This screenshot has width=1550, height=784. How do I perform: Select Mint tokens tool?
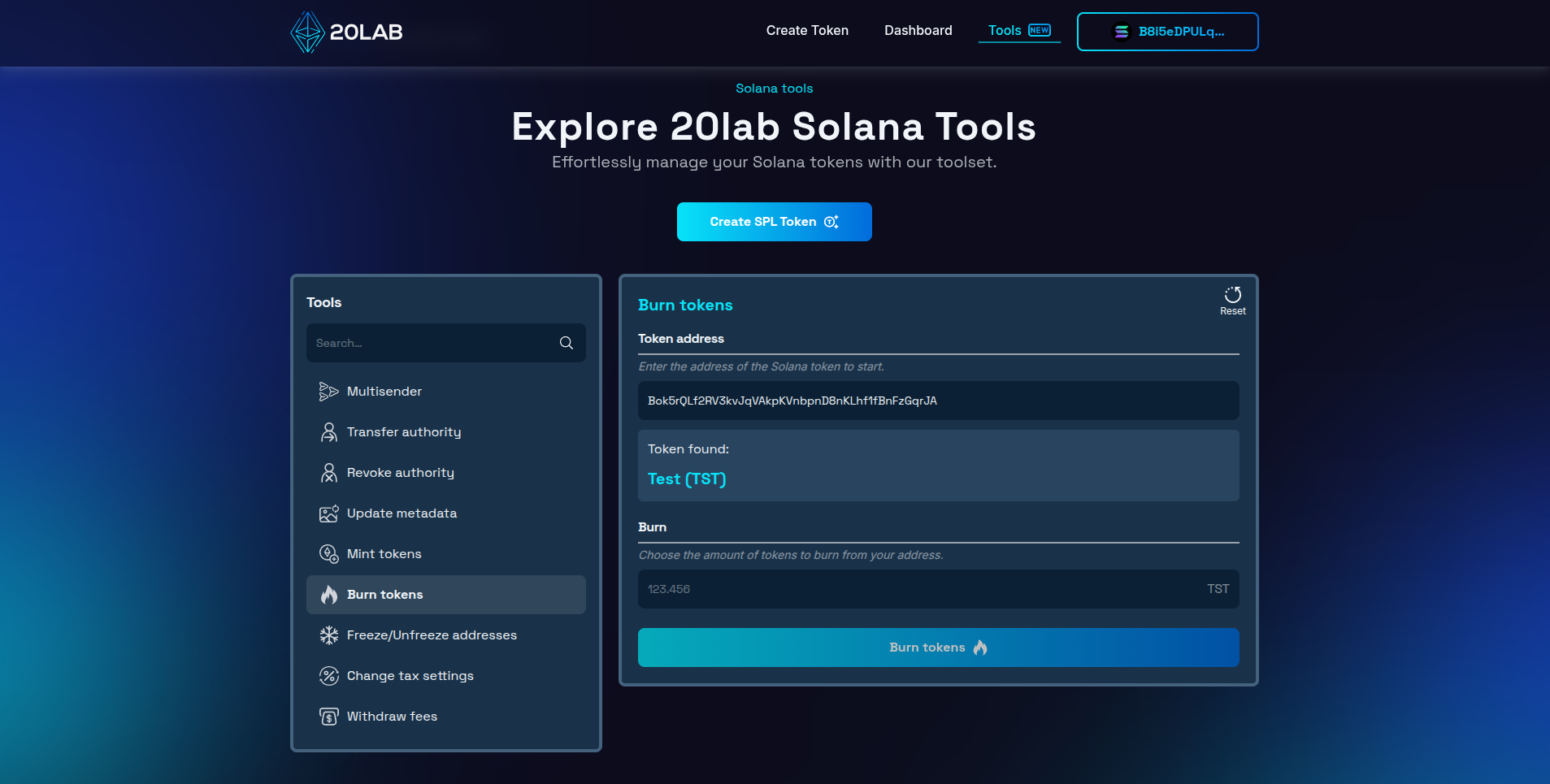[x=446, y=554]
